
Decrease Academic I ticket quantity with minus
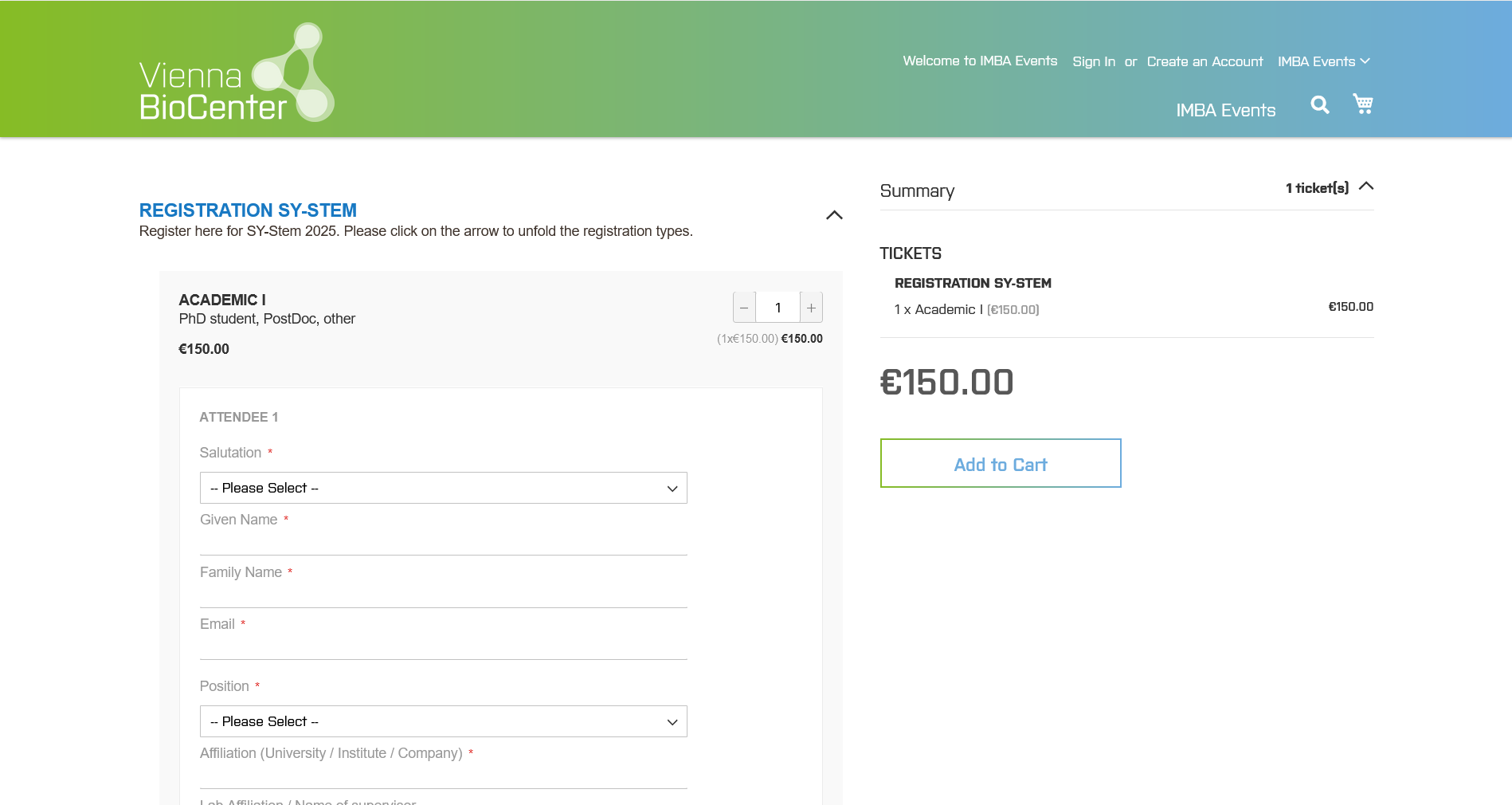[x=744, y=308]
